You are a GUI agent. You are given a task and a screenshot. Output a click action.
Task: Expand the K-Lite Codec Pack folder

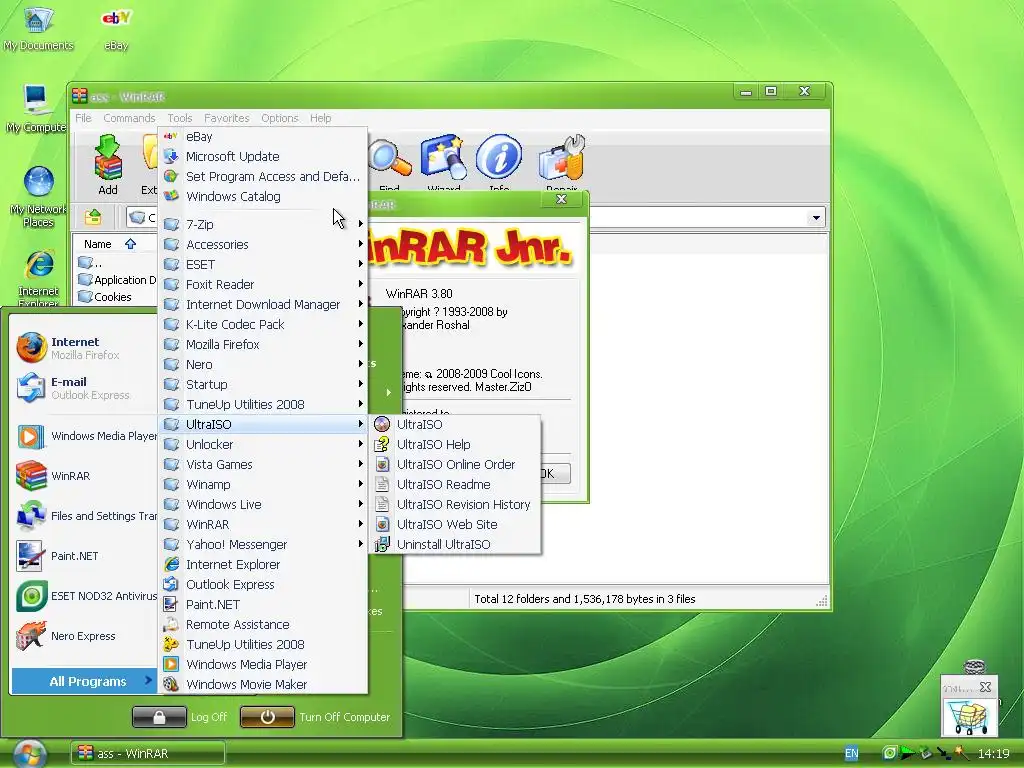point(263,325)
